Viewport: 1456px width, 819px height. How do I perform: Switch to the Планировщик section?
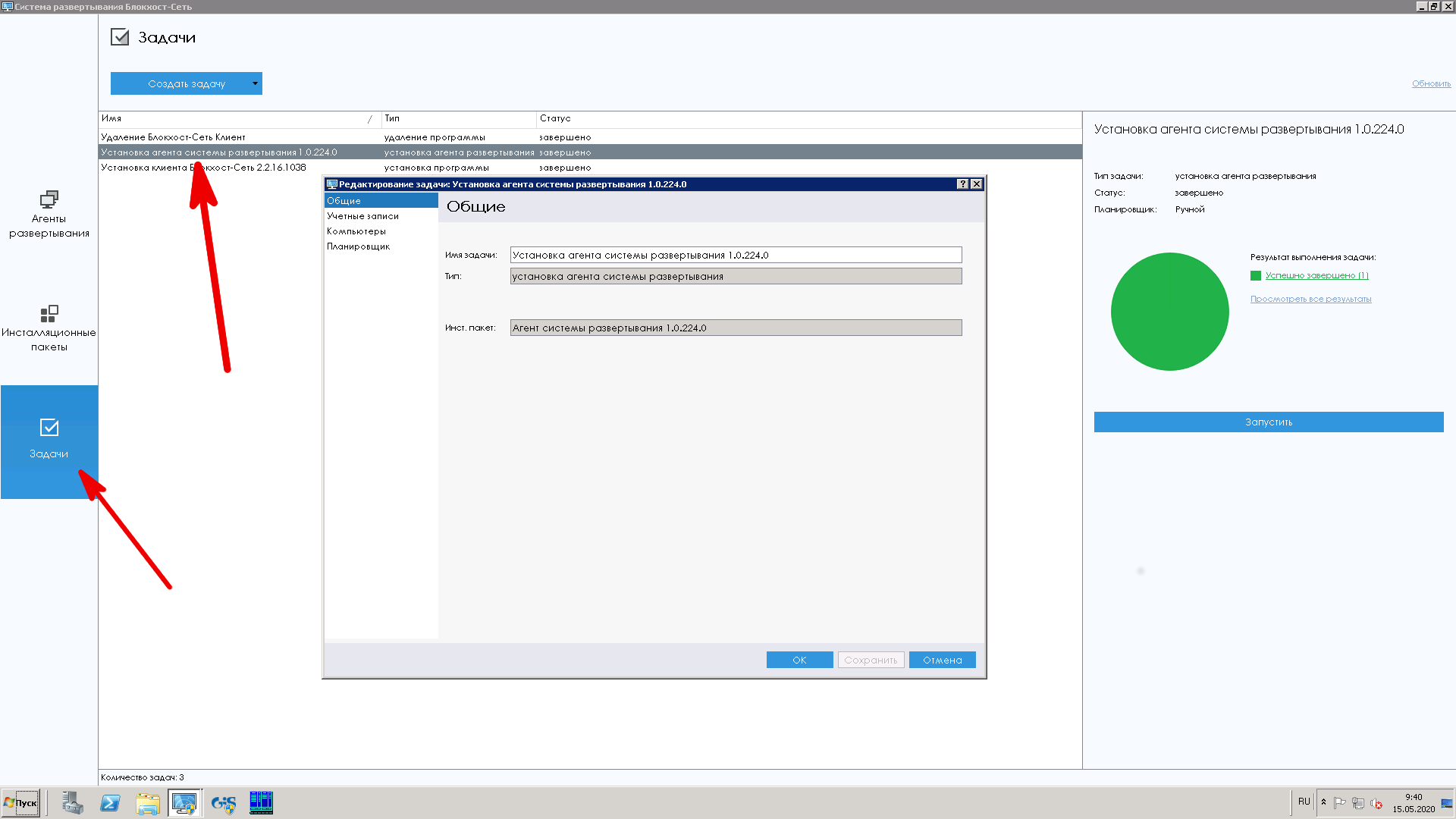[x=381, y=246]
